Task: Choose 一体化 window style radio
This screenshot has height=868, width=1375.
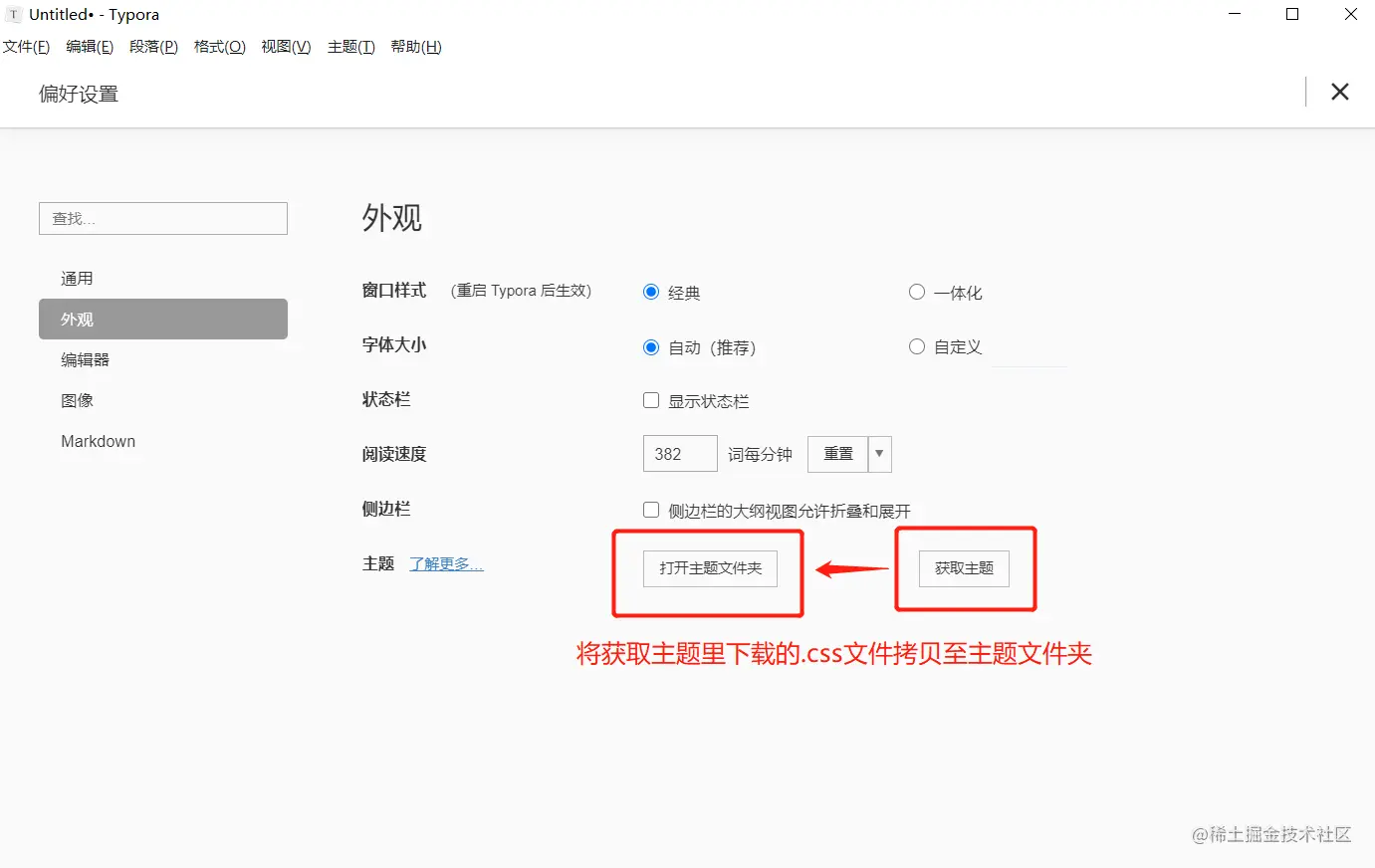Action: (917, 292)
